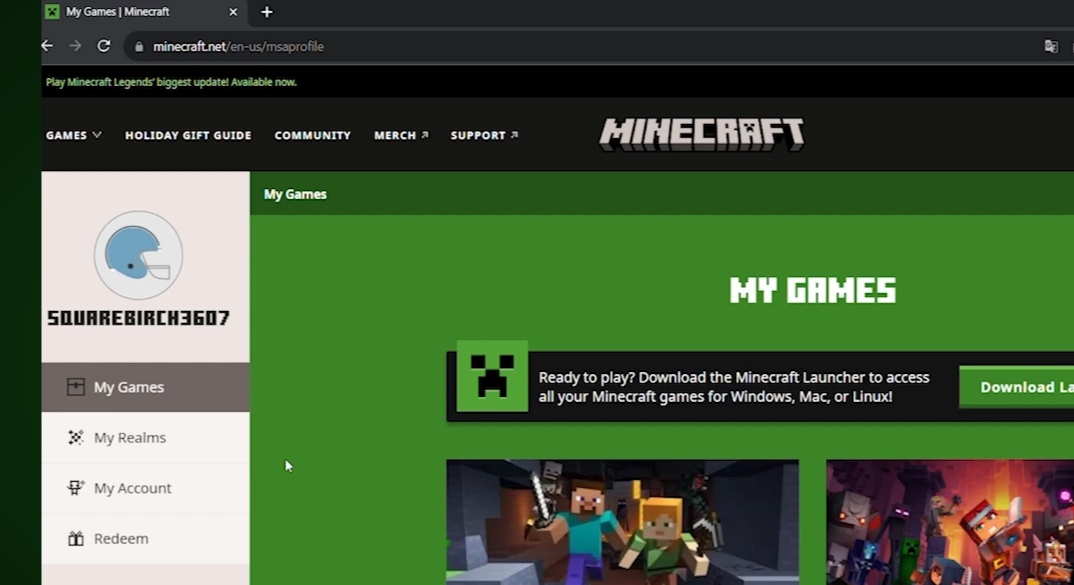Click the Creeper face icon in launcher banner
This screenshot has height=585, width=1074.
[x=492, y=376]
